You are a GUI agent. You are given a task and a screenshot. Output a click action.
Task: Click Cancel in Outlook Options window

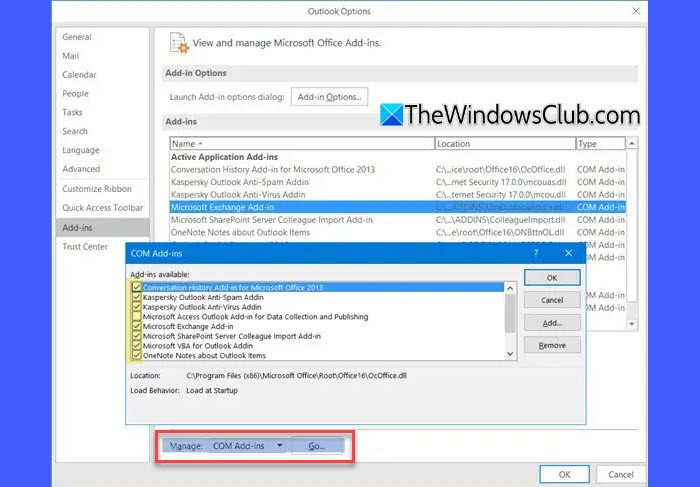click(x=621, y=475)
